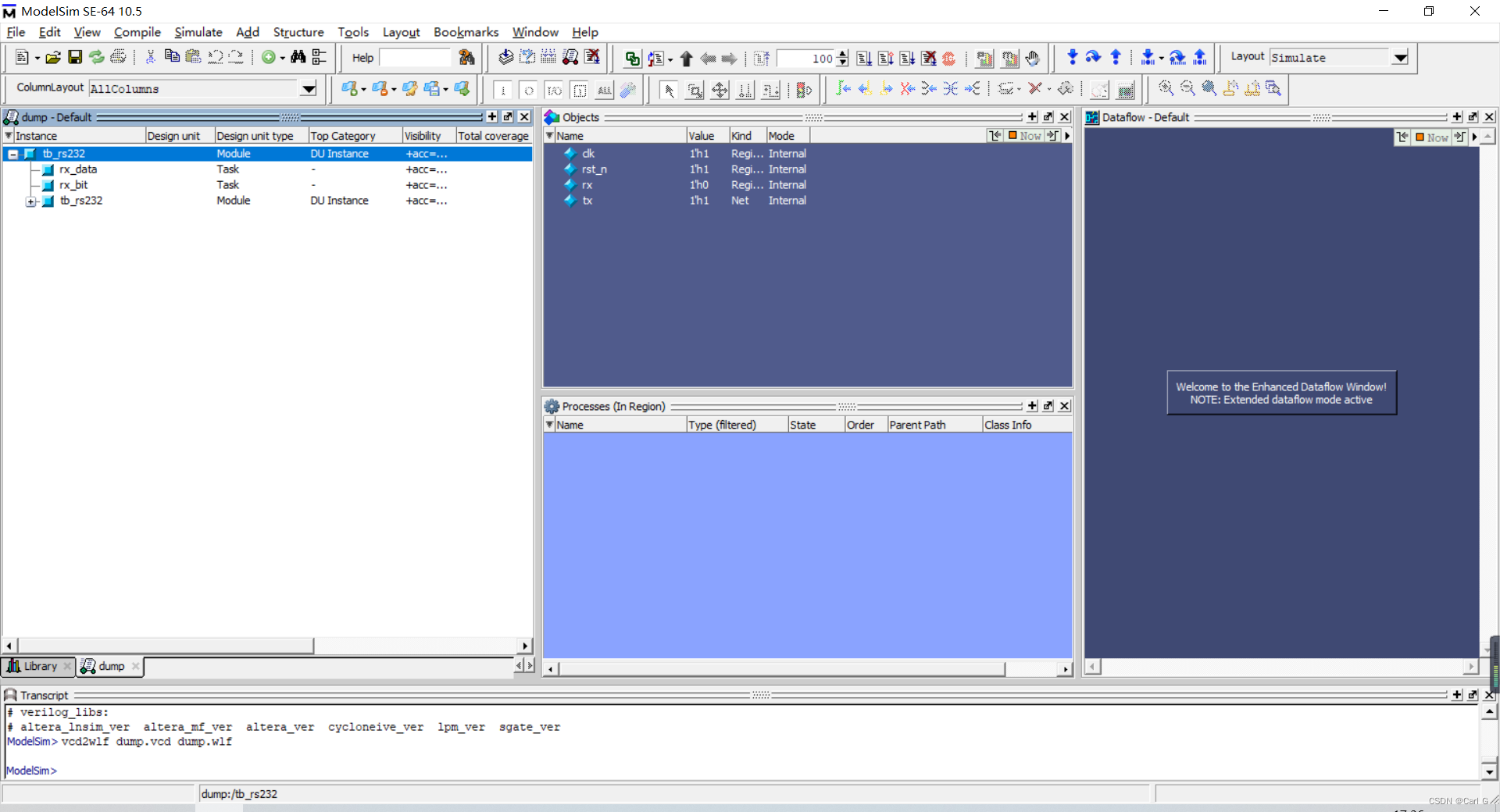The width and height of the screenshot is (1500, 812).
Task: Click the Break simulation toolbar icon
Action: coord(930,59)
